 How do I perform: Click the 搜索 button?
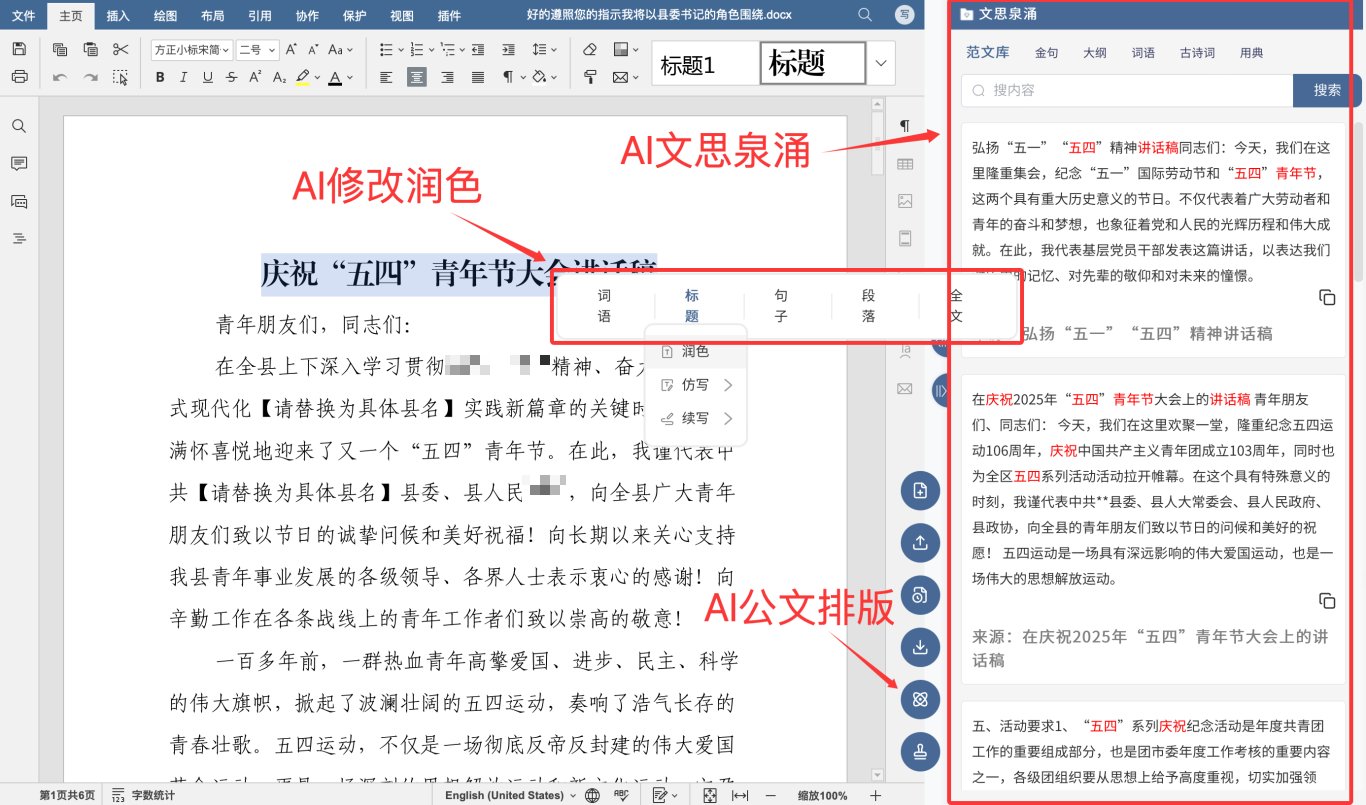point(1327,90)
